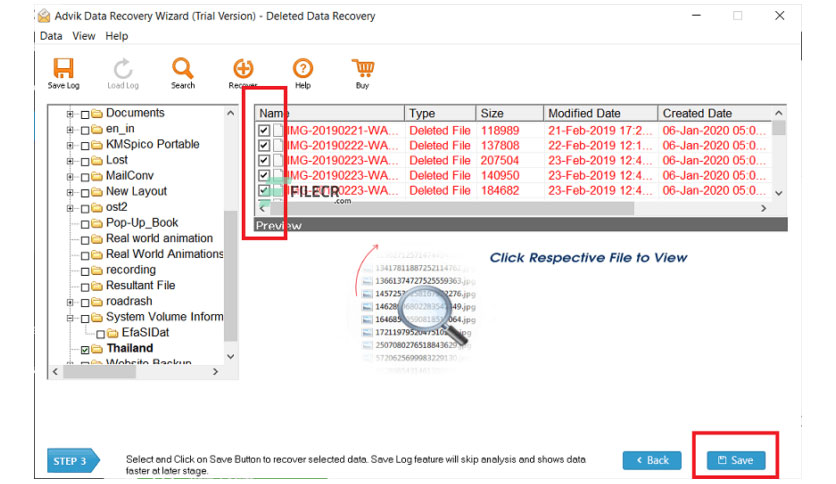Expand the Documents tree node
Screen dimensions: 836x484
point(70,114)
